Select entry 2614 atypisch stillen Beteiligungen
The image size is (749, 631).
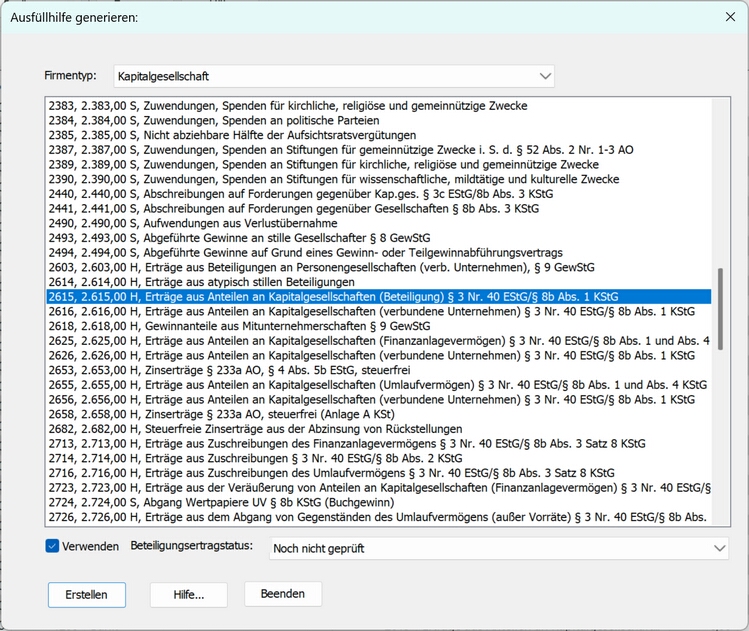(x=379, y=282)
